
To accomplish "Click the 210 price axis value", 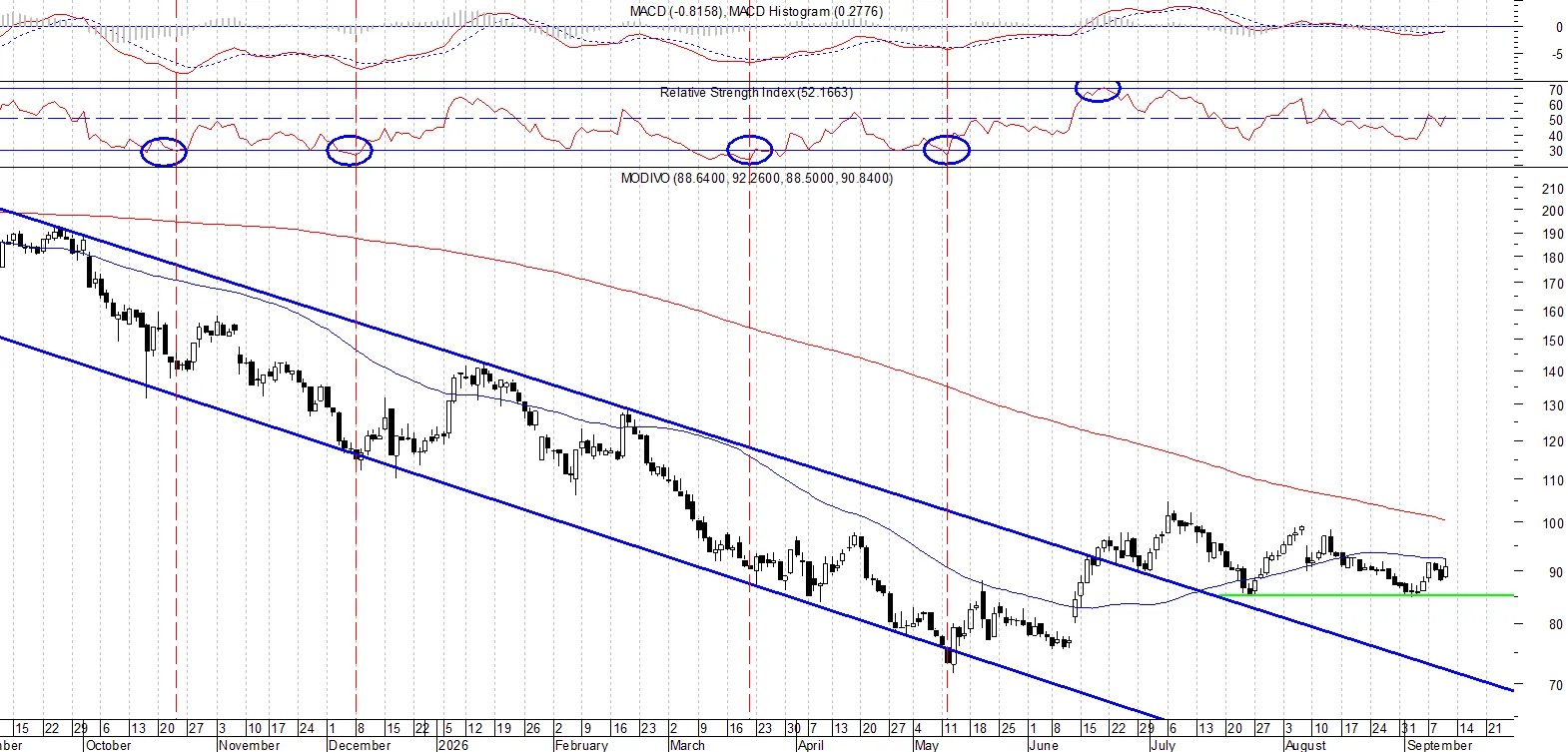I will [x=1553, y=189].
